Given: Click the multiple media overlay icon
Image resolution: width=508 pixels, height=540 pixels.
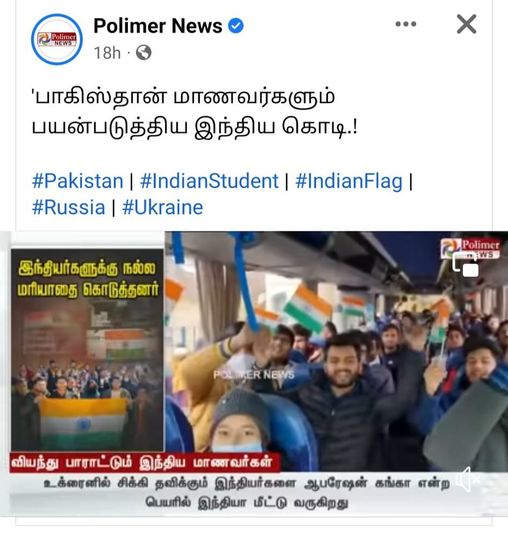Looking at the screenshot, I should (465, 264).
